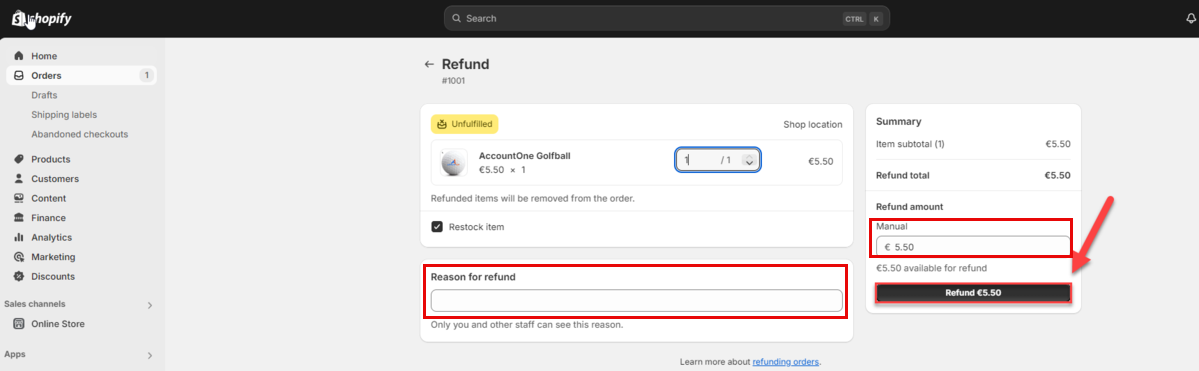Open Analytics bar chart icon

[x=19, y=237]
